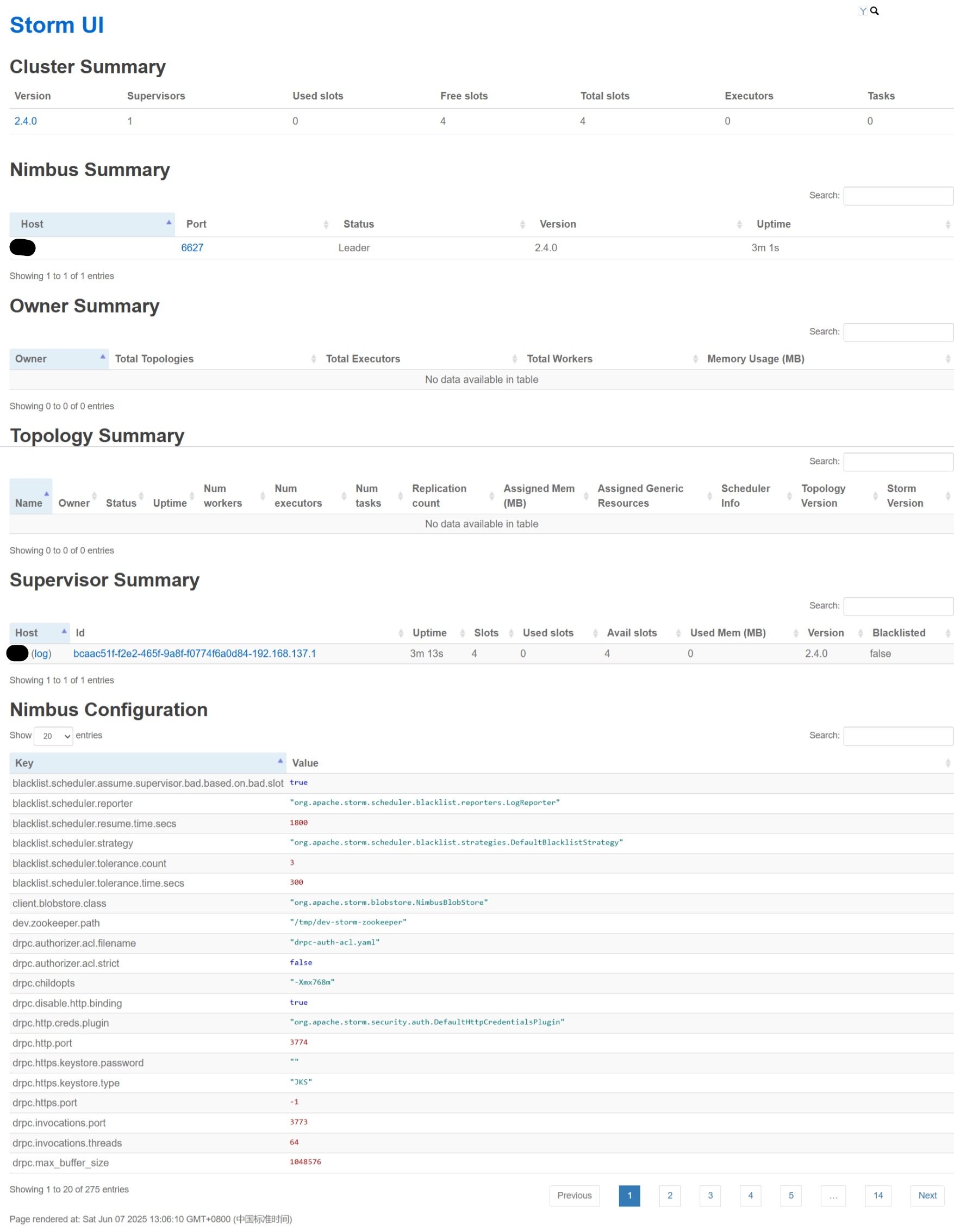Click the sort arrow on the Owner column
The width and height of the screenshot is (954, 1232).
[103, 357]
